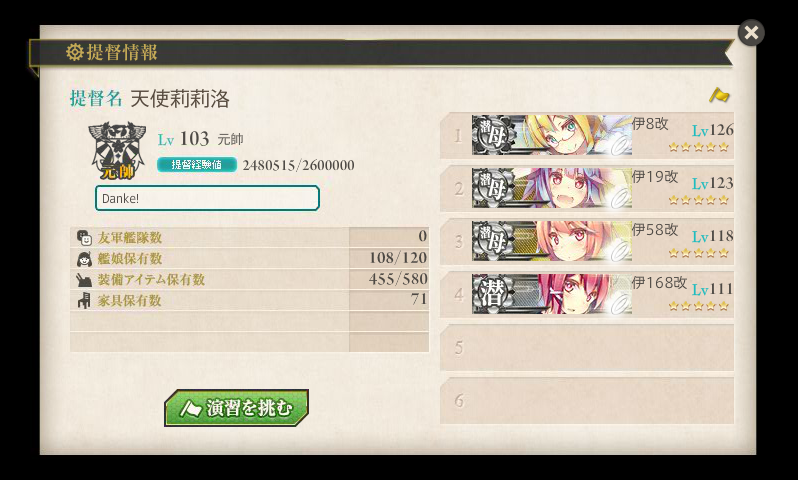
Task: Select the 伊8改 ship portrait
Action: (x=551, y=135)
